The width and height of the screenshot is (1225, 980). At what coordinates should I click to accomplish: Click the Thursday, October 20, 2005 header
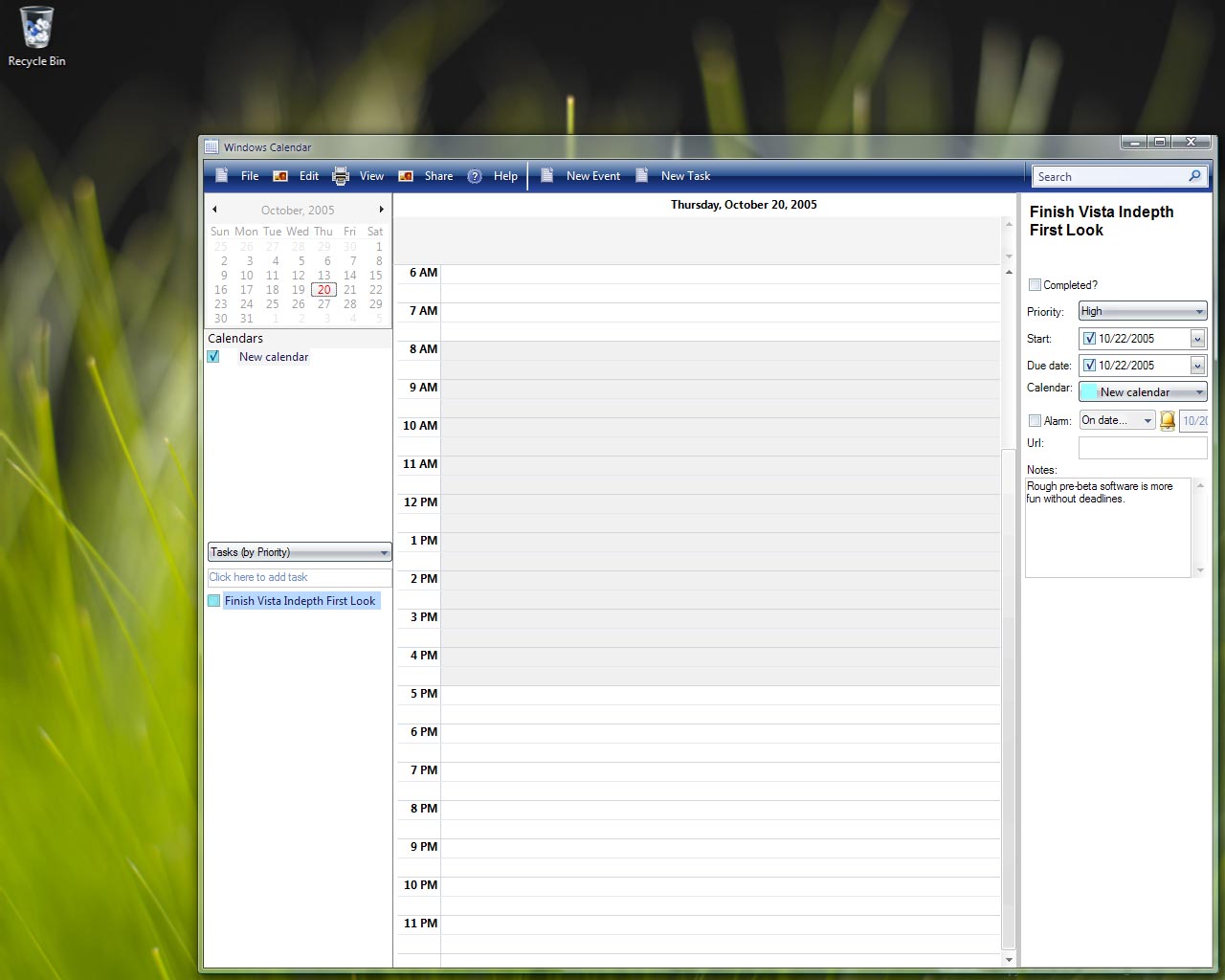click(744, 205)
